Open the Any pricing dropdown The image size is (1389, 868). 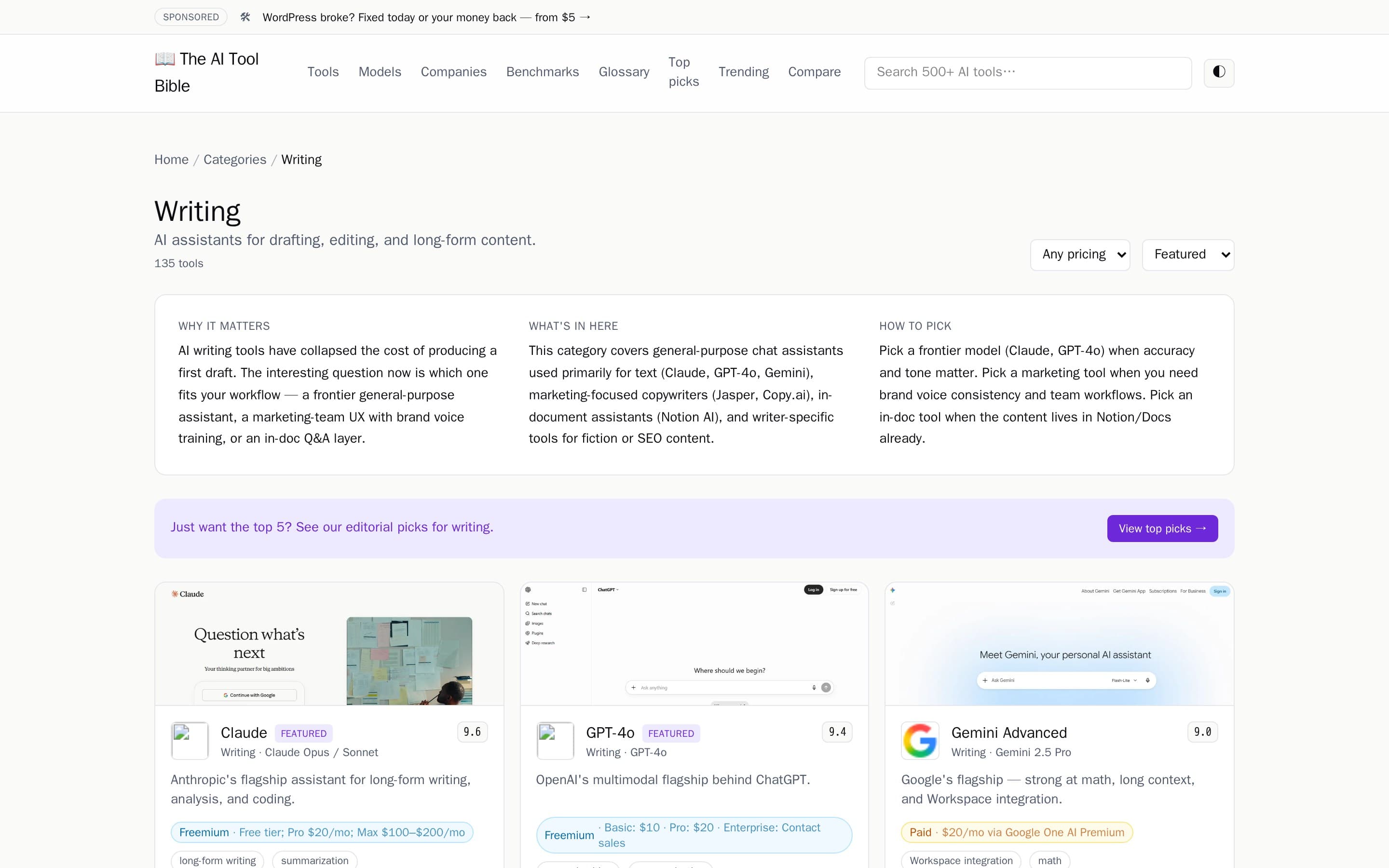coord(1080,255)
